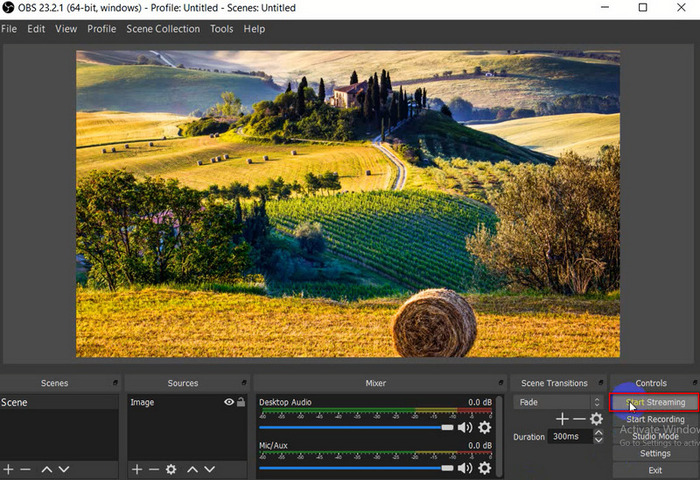
Task: Remove scene transition minus icon
Action: [579, 419]
